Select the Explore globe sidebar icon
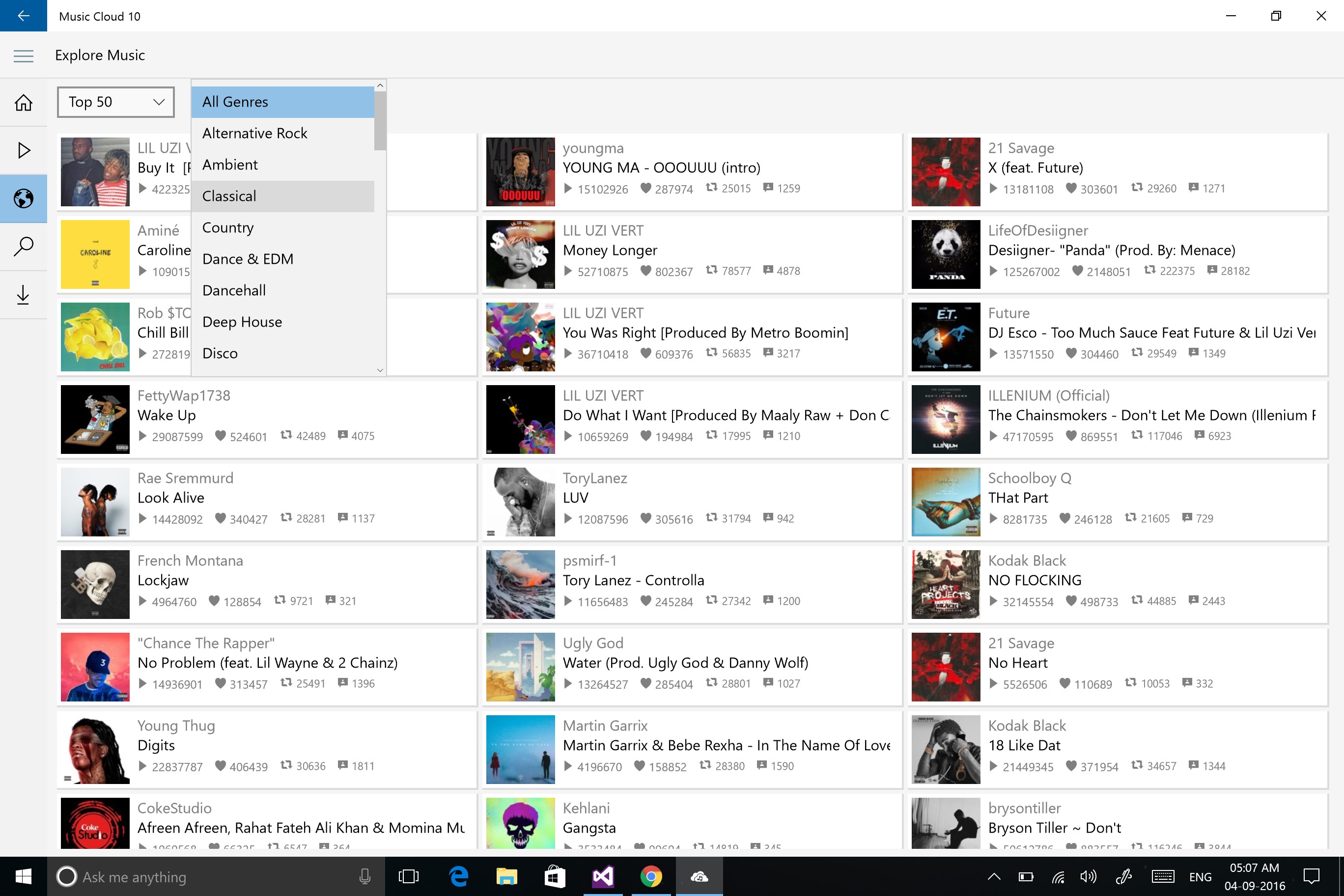1344x896 pixels. tap(24, 198)
